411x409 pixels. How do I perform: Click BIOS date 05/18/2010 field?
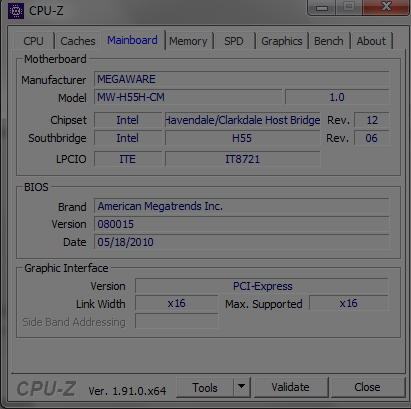pyautogui.click(x=241, y=242)
